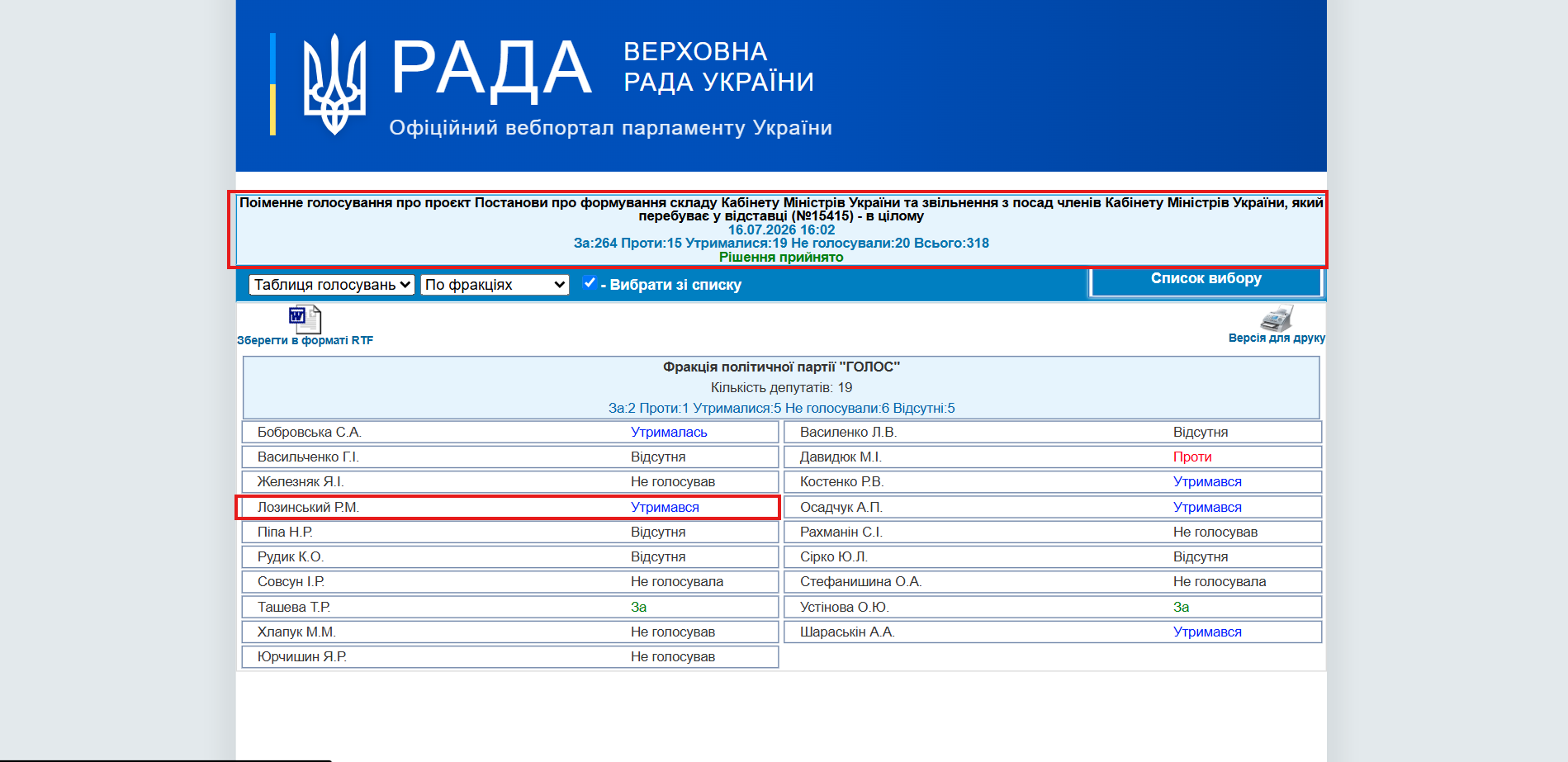Select deputy name 'Хлапук М.М.'
The height and width of the screenshot is (762, 1568).
296,632
